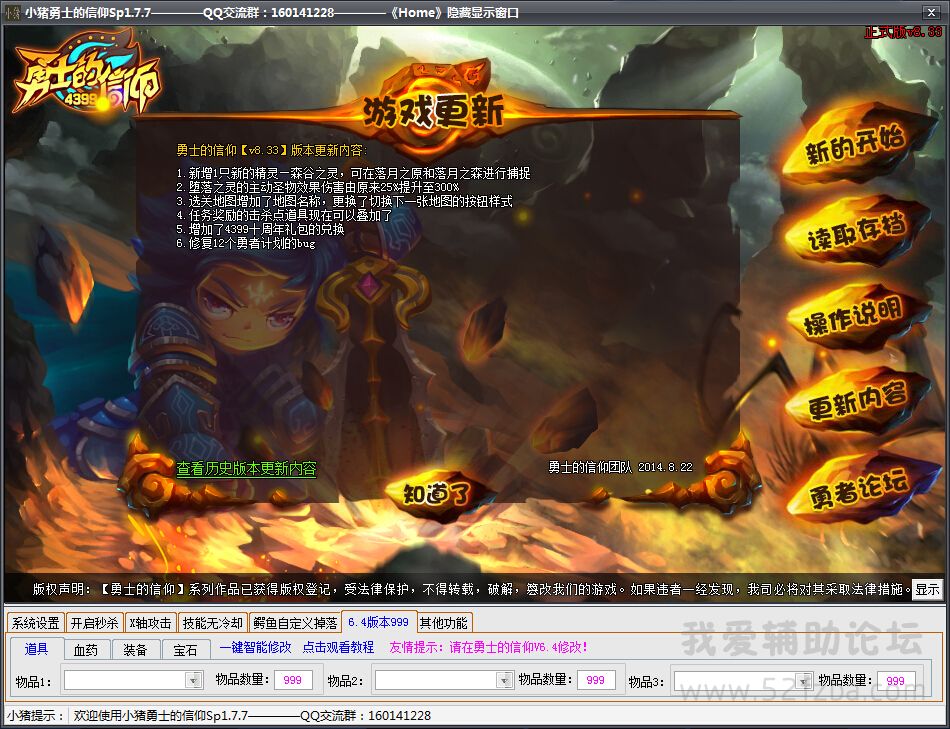Select the 6.4版本999 tab
Image resolution: width=950 pixels, height=729 pixels.
[379, 622]
